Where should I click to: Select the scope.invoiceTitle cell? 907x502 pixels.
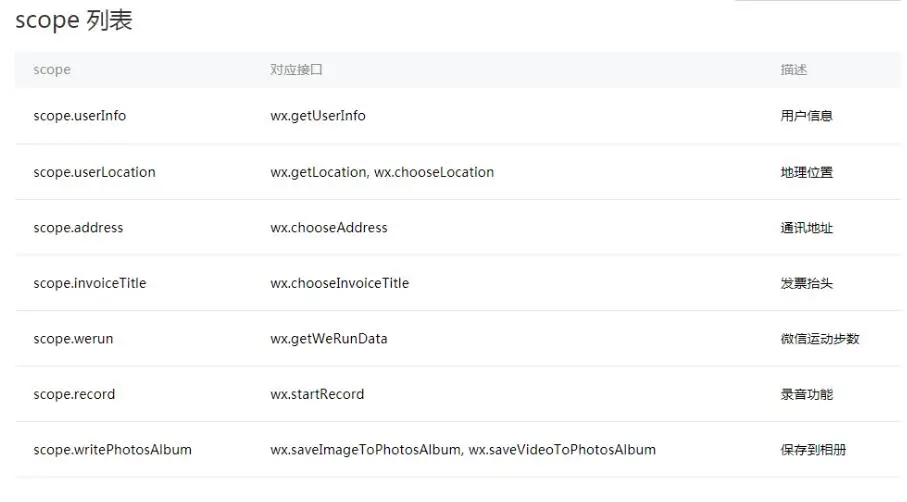pos(90,283)
